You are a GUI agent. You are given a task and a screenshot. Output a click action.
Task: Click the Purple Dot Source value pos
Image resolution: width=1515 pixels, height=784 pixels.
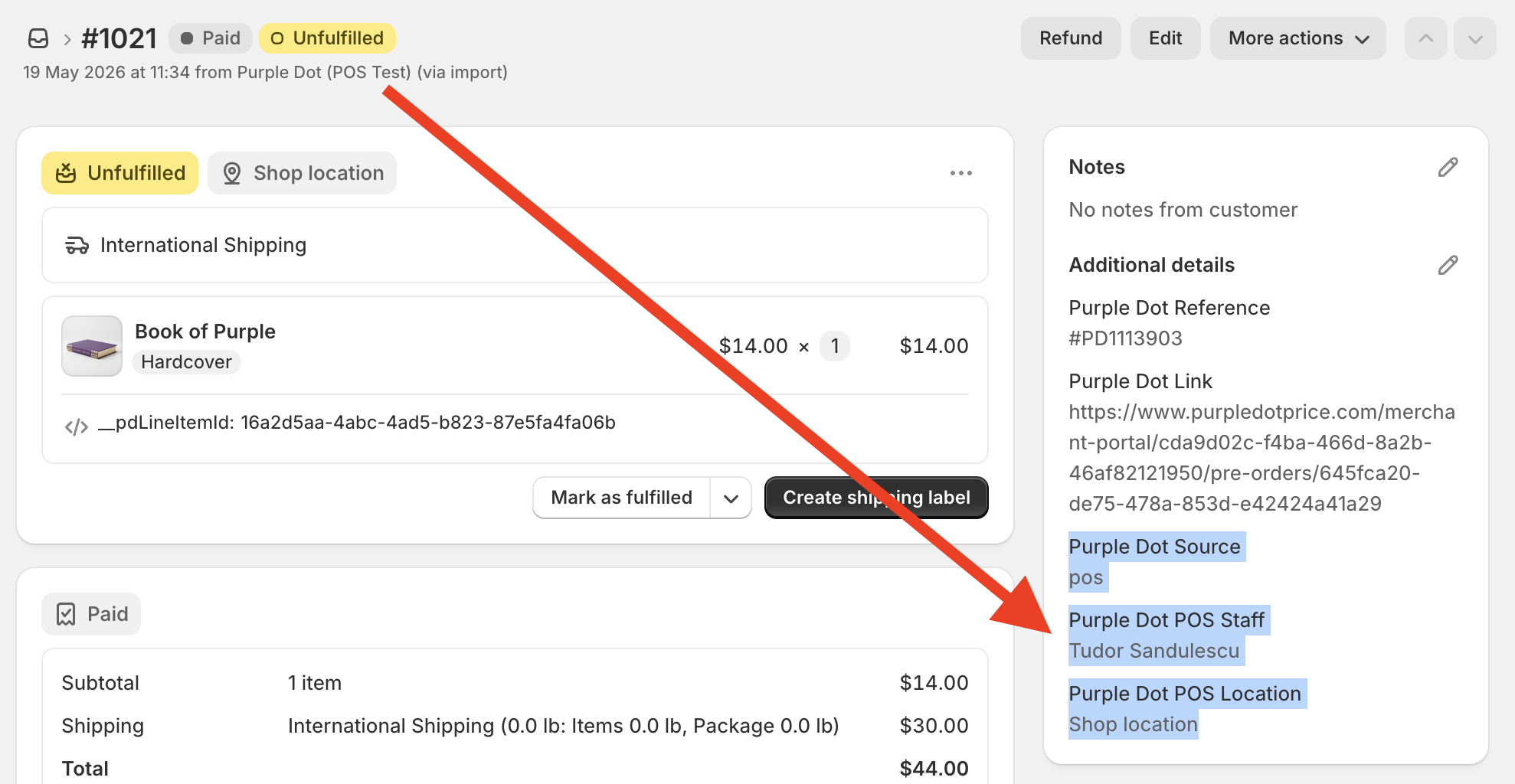(1086, 577)
